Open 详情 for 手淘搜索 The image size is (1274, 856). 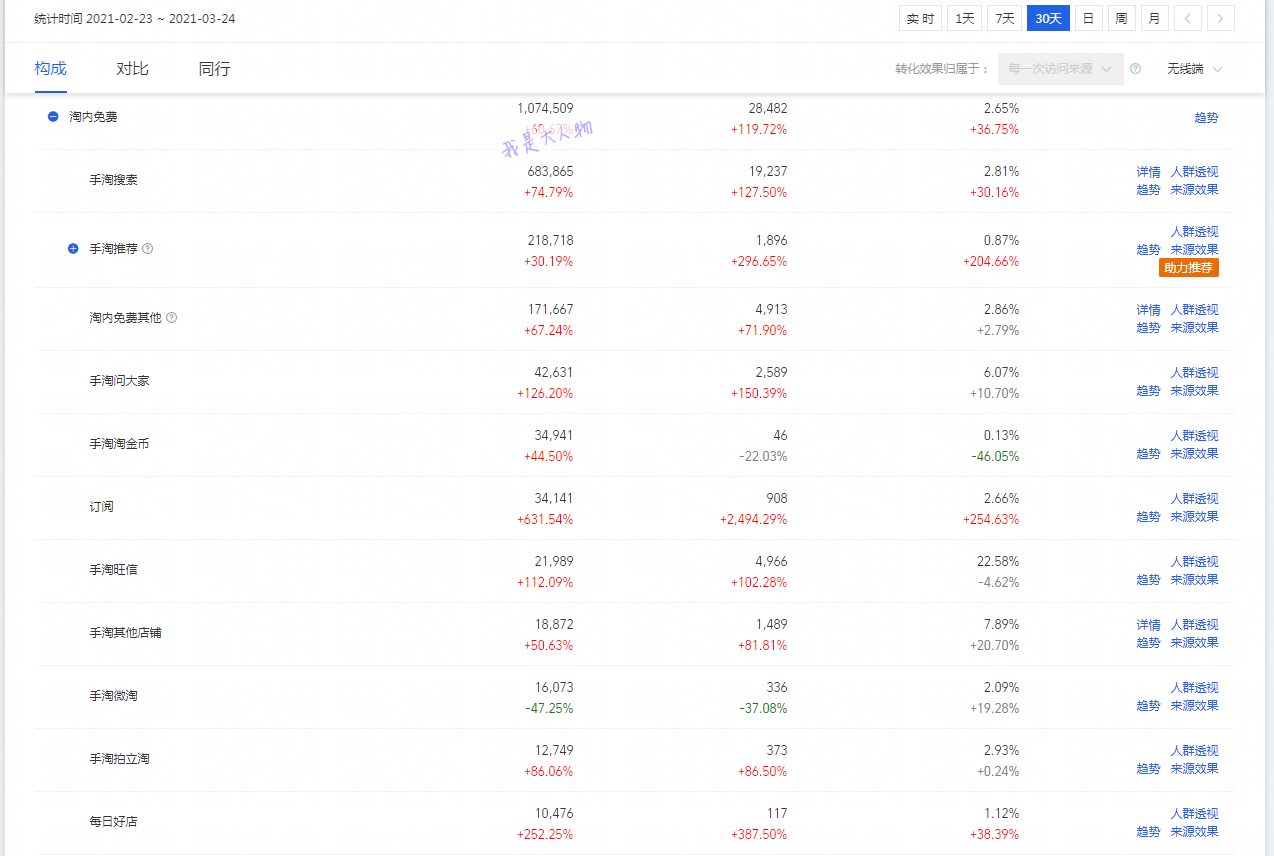1148,172
